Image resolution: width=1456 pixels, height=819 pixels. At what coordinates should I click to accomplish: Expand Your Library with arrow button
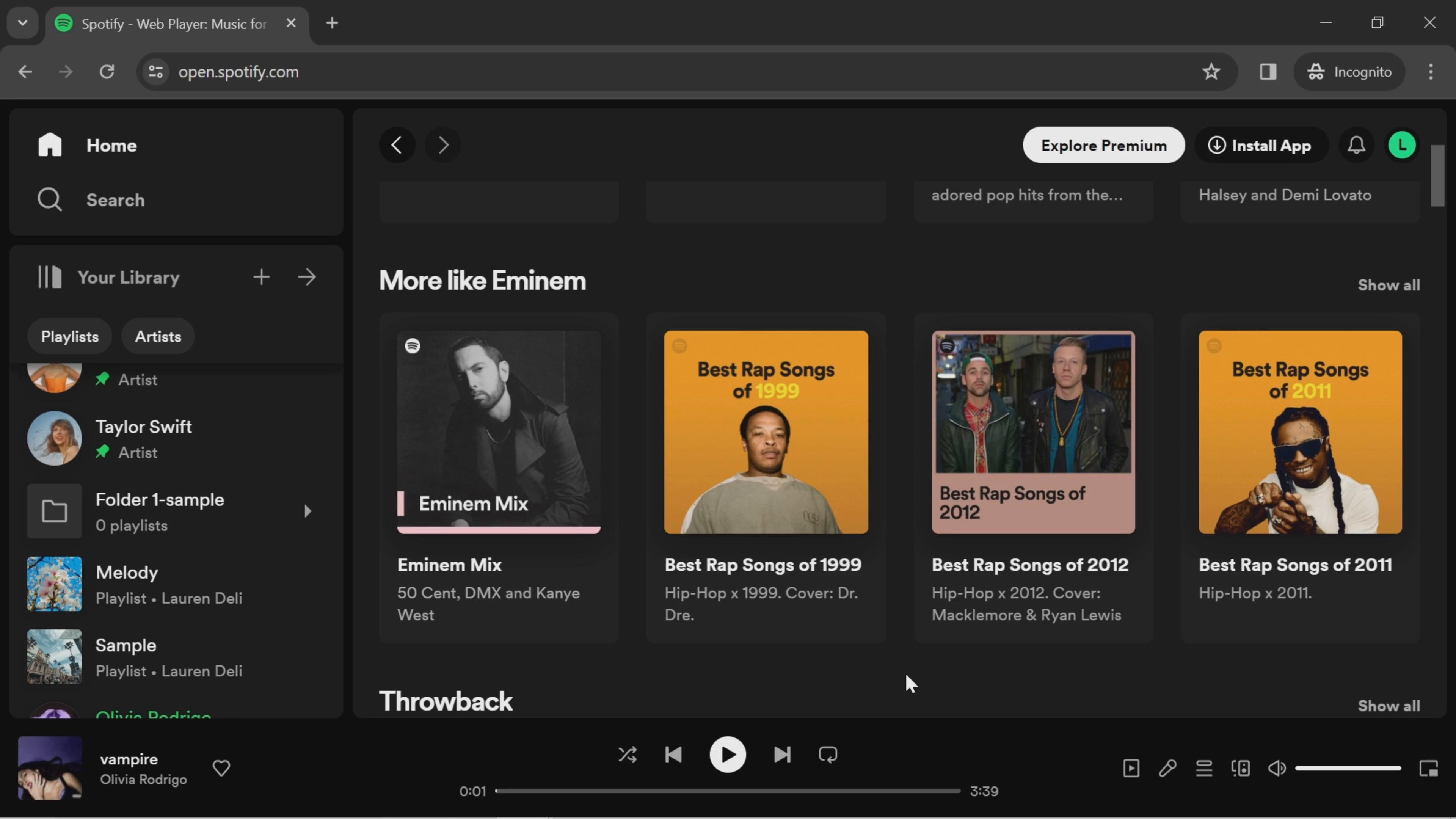click(308, 277)
